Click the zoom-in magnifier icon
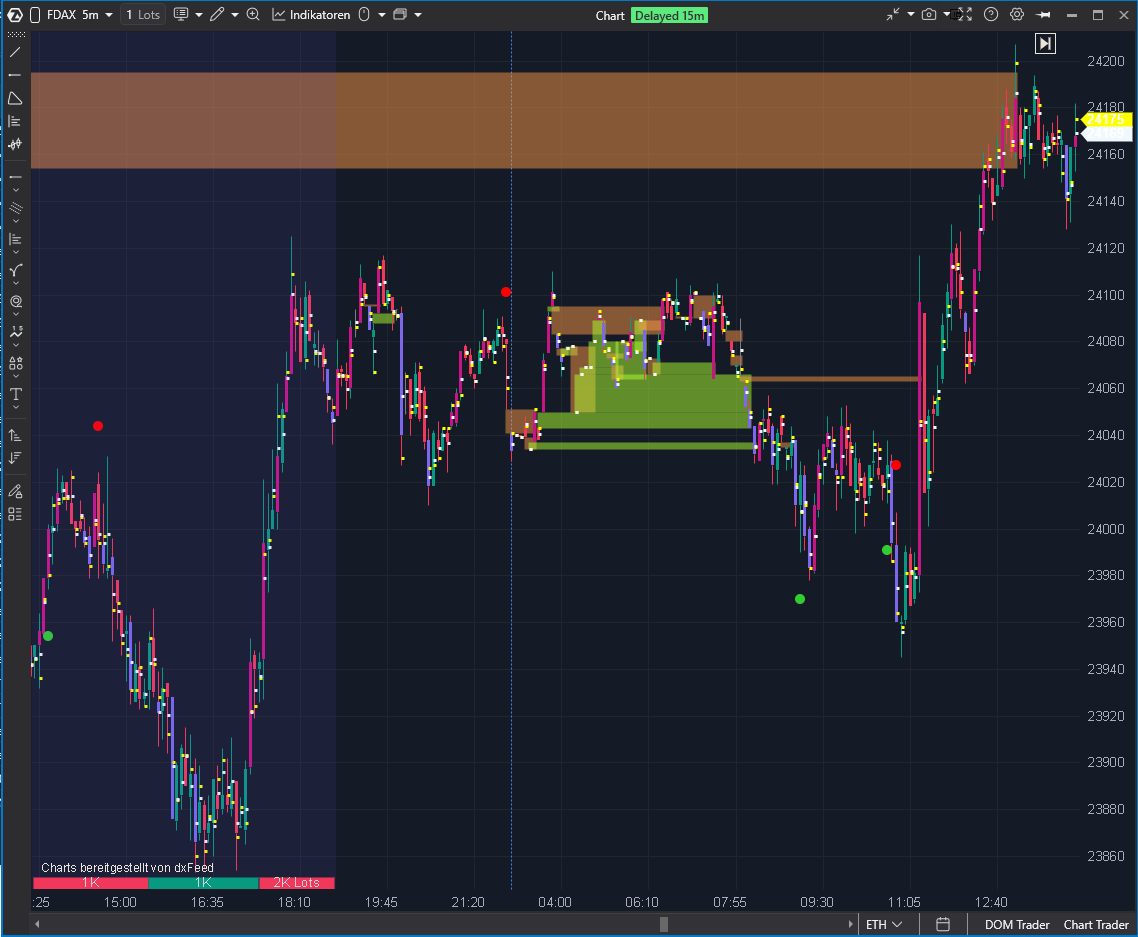This screenshot has width=1138, height=937. tap(253, 15)
